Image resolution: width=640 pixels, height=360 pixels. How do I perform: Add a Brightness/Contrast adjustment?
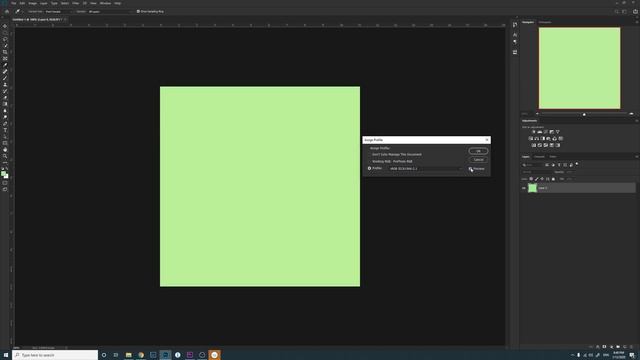coord(533,132)
